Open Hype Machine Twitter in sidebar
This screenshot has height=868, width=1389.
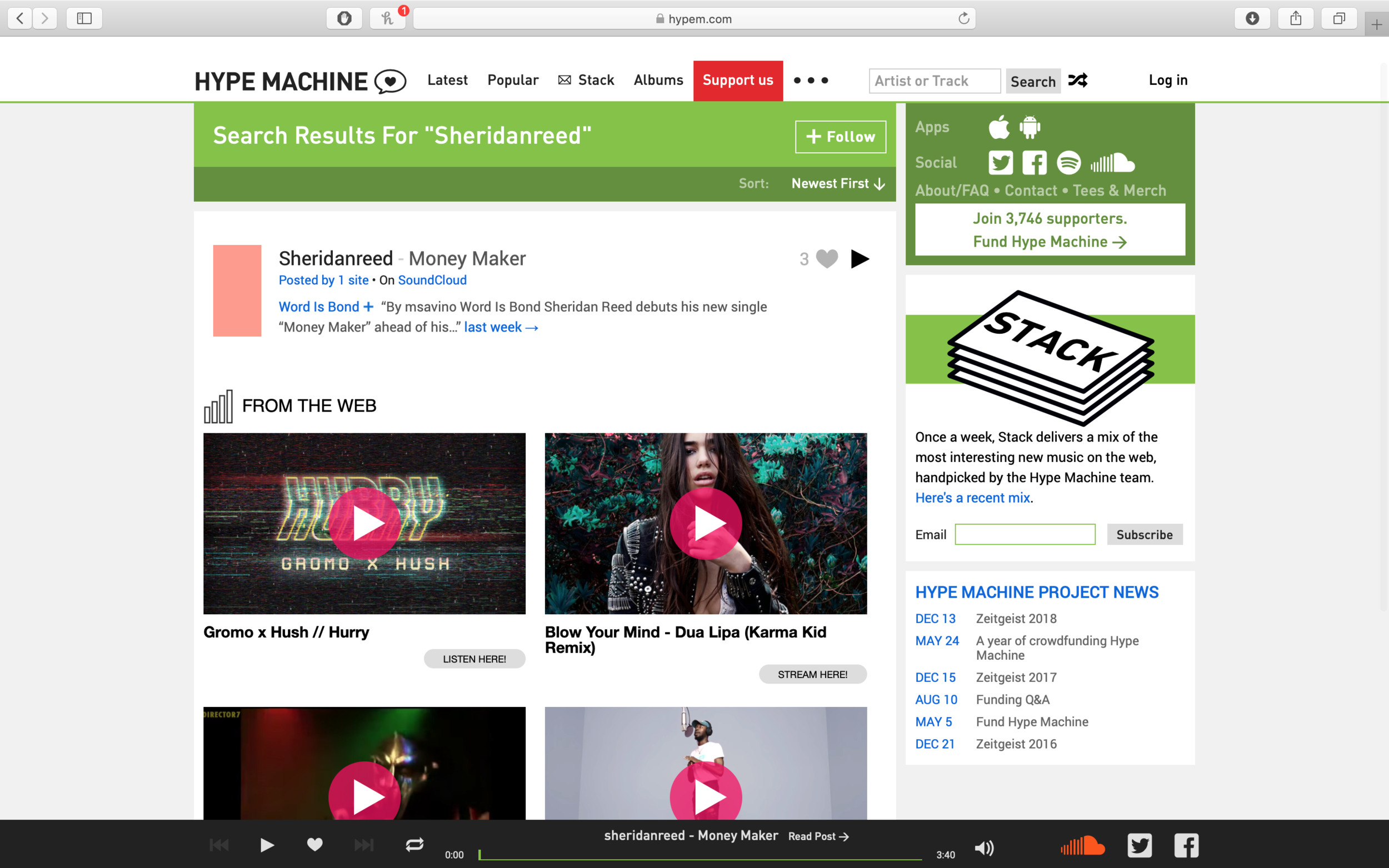point(1001,163)
